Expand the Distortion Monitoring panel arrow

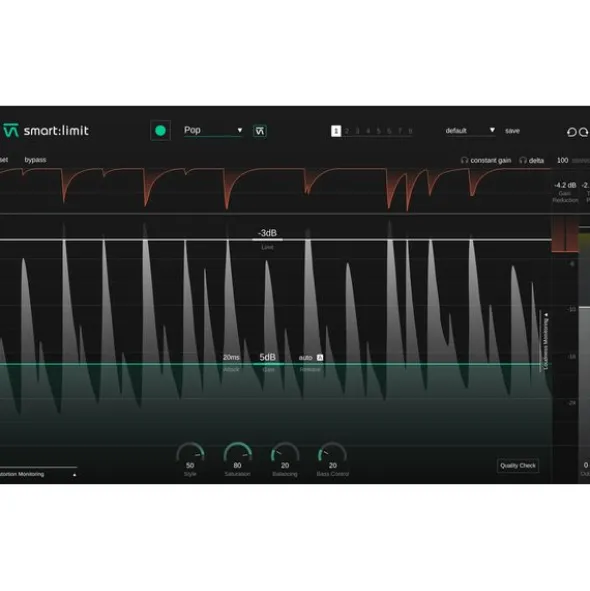coord(74,475)
